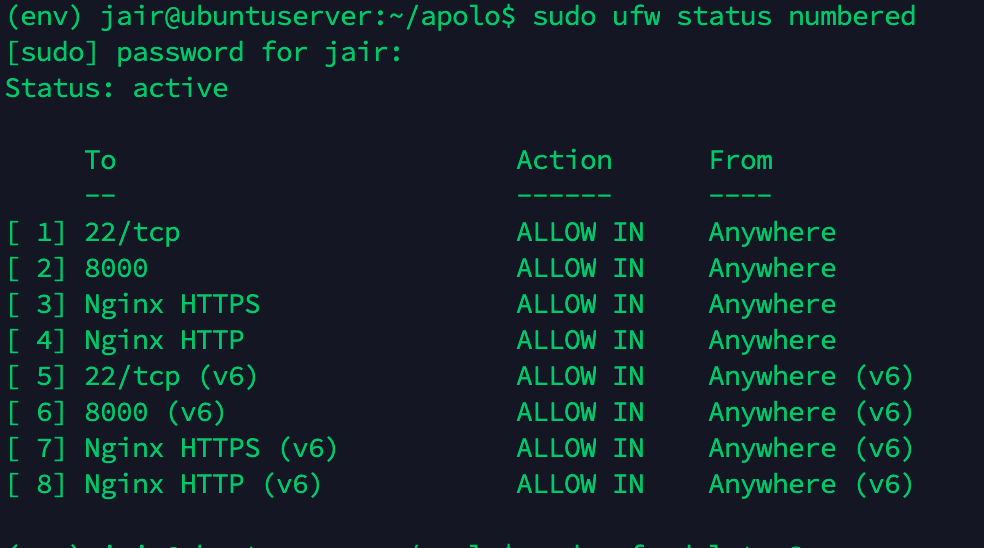Click the "8000" port in rule 2
Screen dimensions: 984x548
tap(116, 268)
